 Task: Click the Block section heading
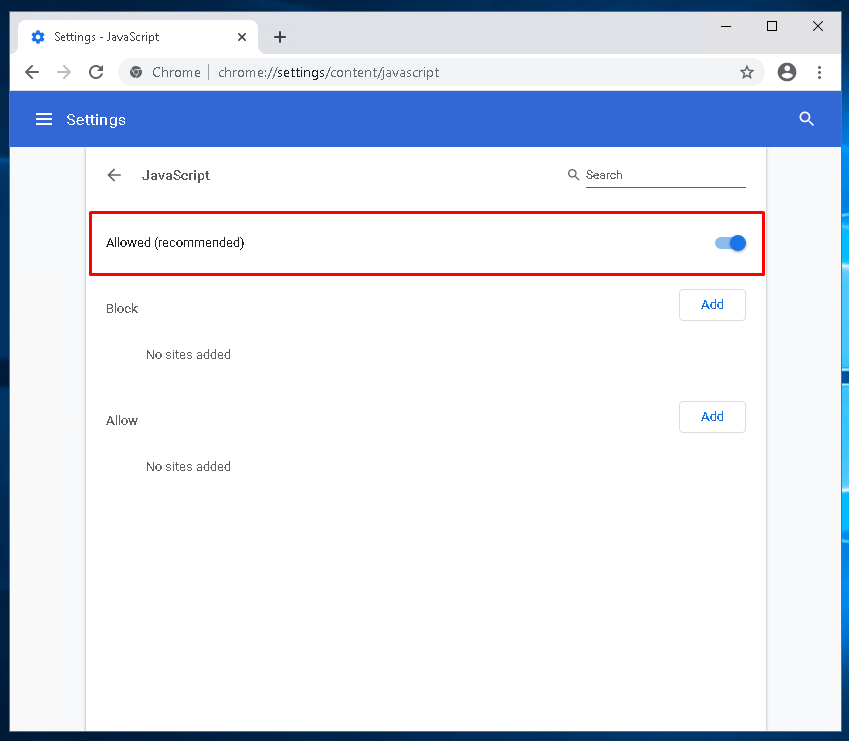pyautogui.click(x=122, y=309)
